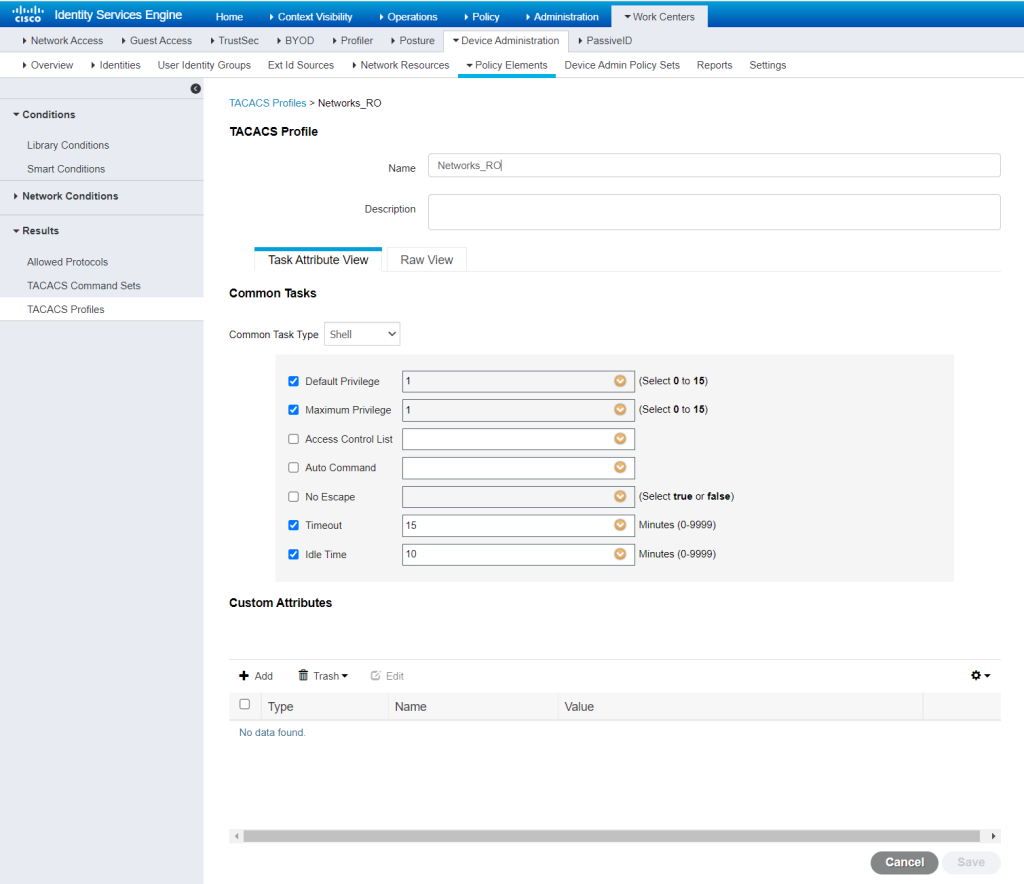This screenshot has width=1024, height=884.
Task: Open Ext Id Sources
Action: [x=300, y=65]
